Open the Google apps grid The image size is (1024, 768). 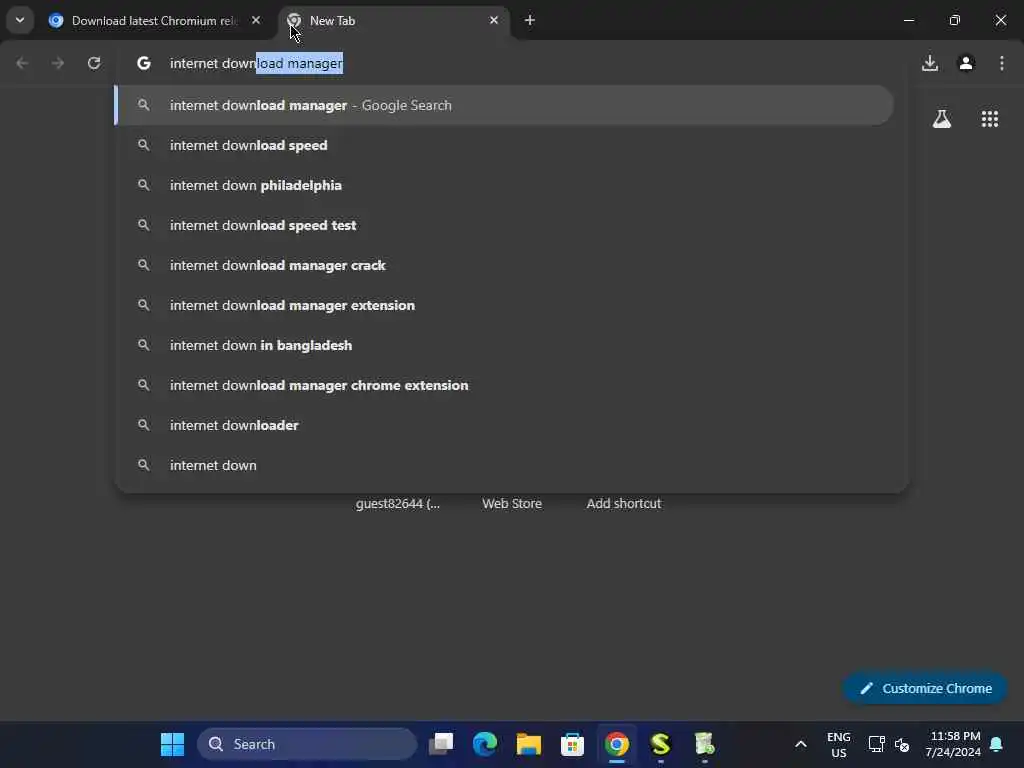[989, 119]
